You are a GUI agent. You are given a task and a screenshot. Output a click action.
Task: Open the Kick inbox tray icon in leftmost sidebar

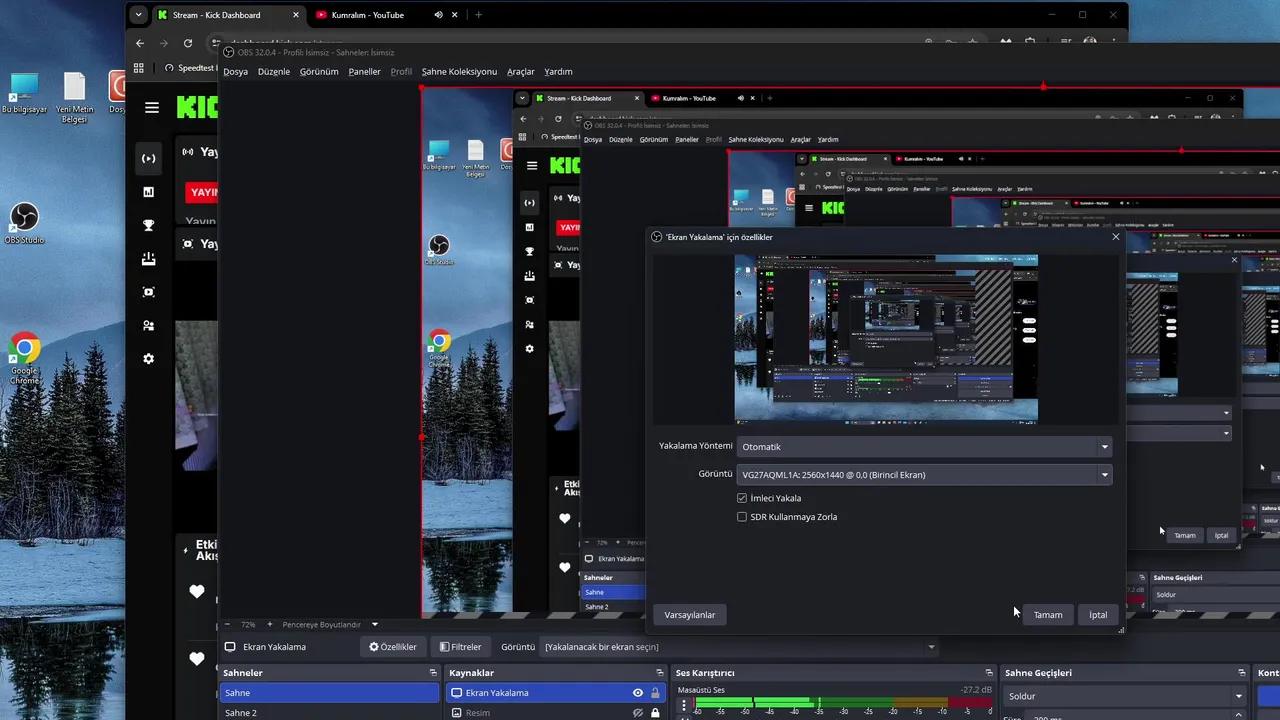[149, 259]
